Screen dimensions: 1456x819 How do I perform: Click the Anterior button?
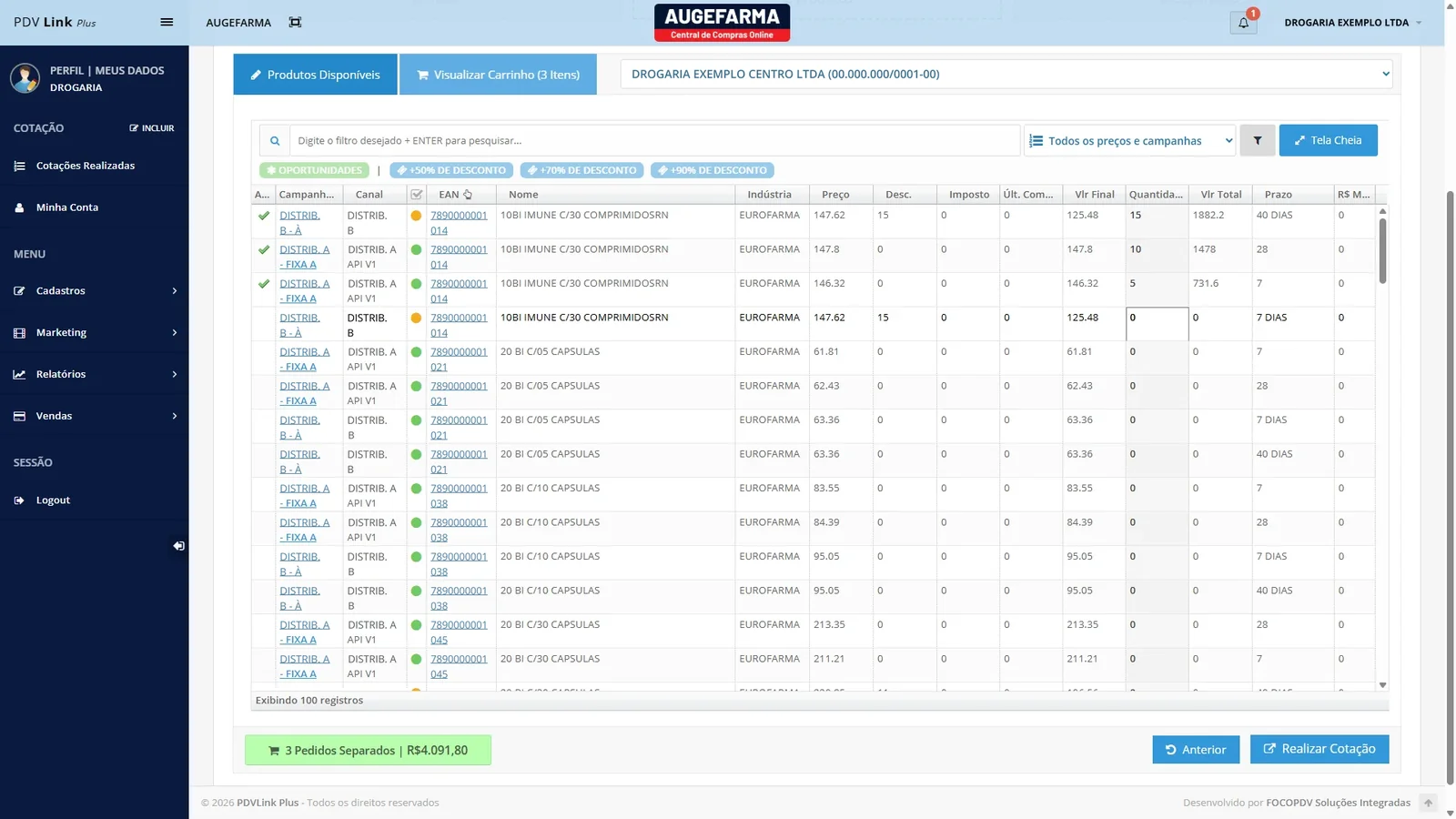pos(1196,750)
